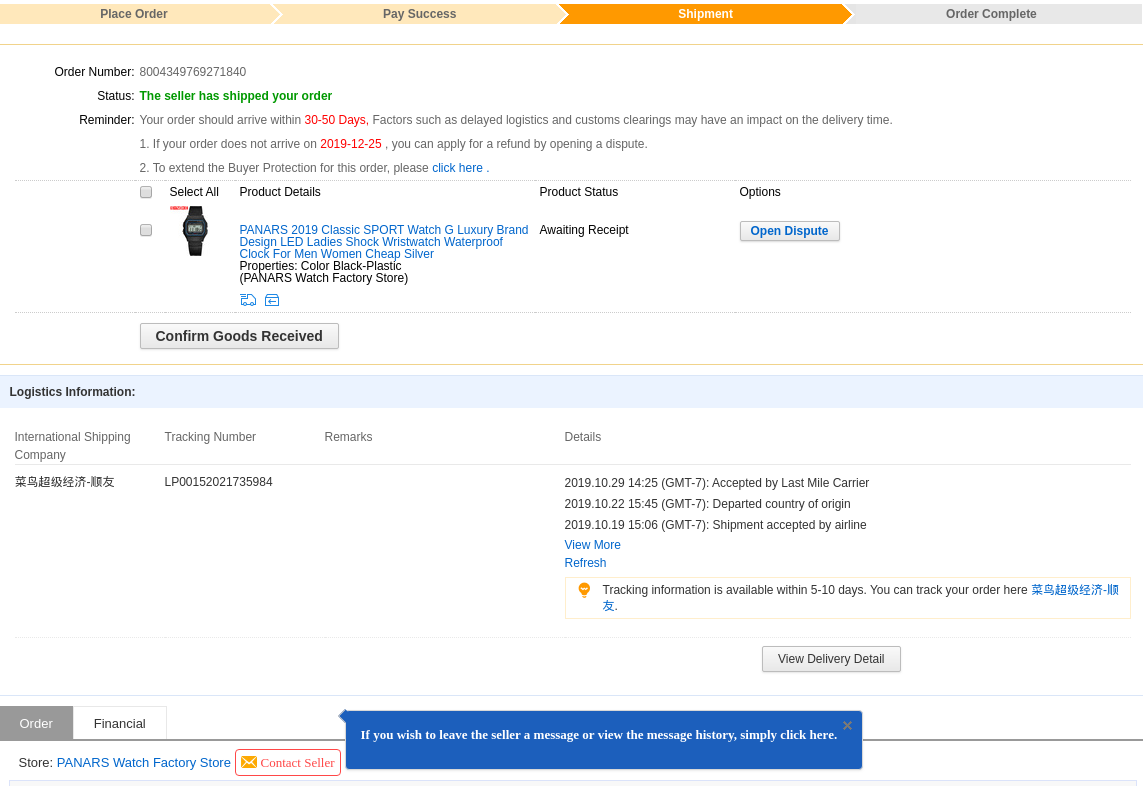This screenshot has height=786, width=1143.
Task: Switch to the Financial tab
Action: click(x=120, y=723)
